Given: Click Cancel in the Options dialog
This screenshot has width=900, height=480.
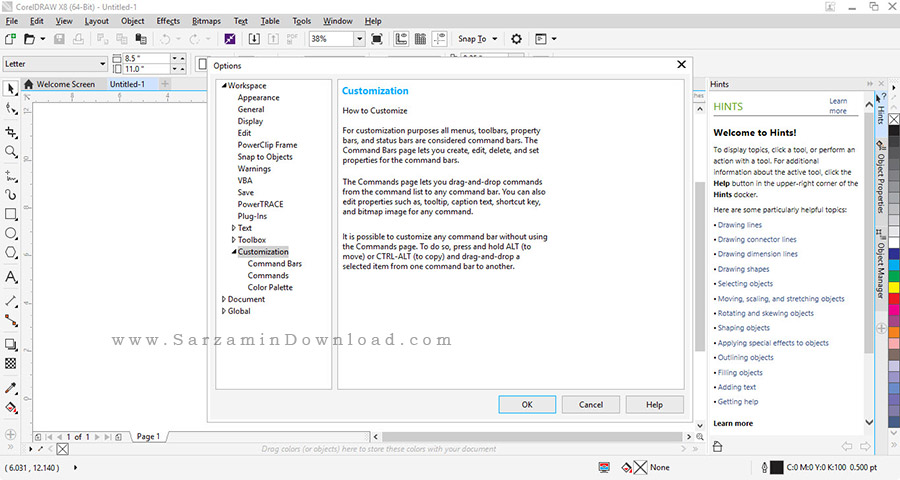Looking at the screenshot, I should coord(591,404).
